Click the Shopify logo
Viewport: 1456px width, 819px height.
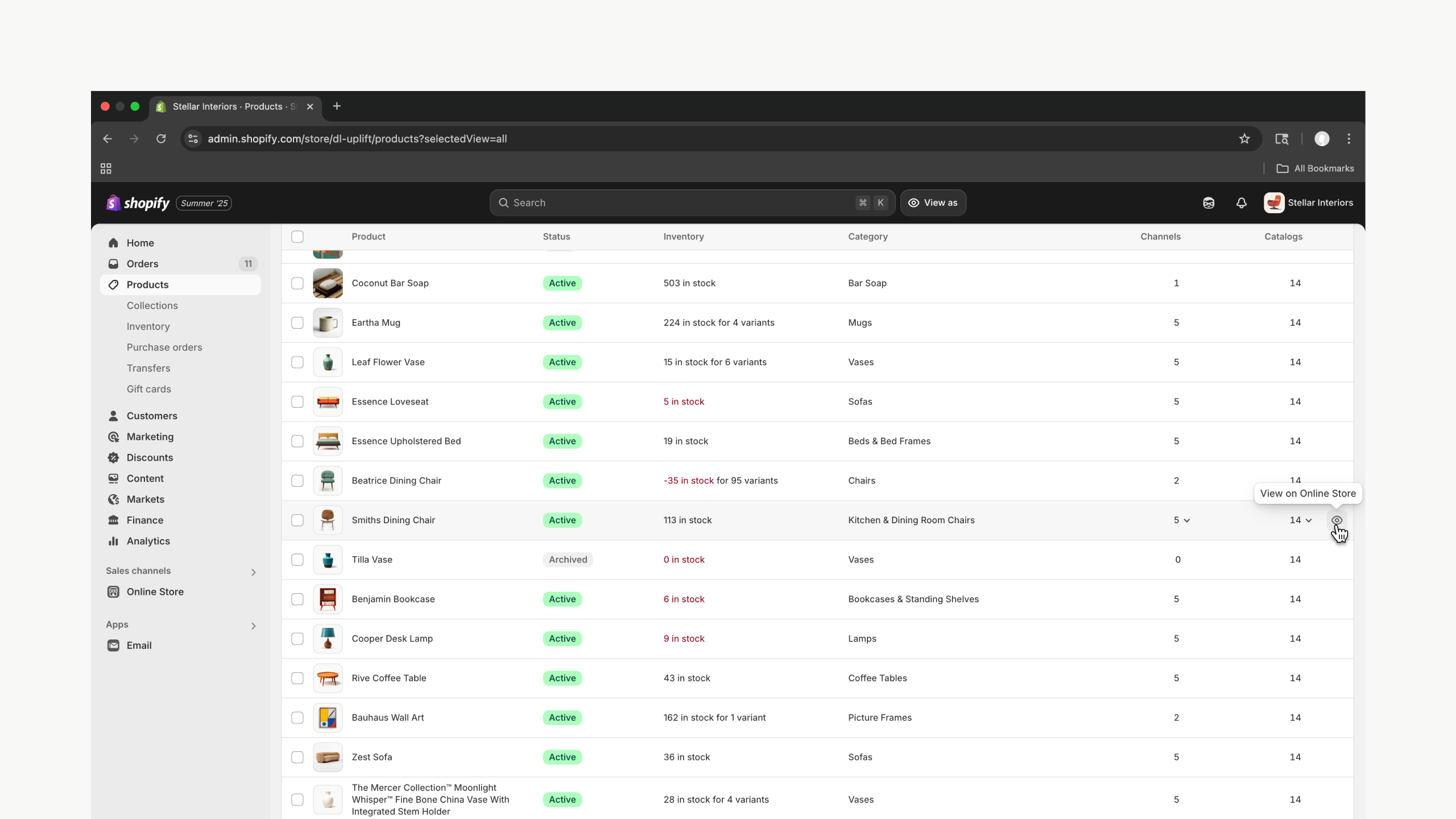click(138, 203)
